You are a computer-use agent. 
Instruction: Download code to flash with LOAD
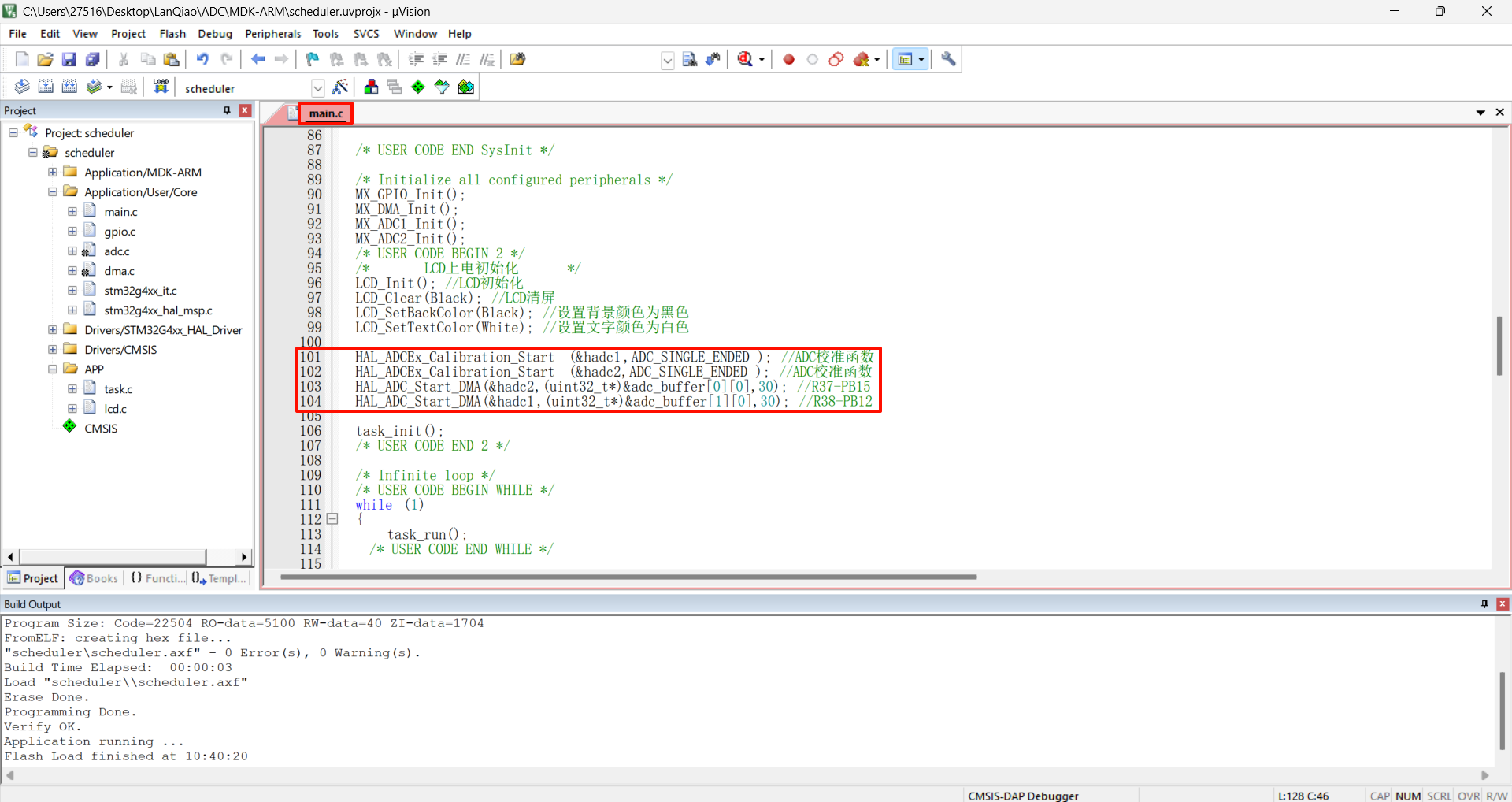pyautogui.click(x=161, y=87)
